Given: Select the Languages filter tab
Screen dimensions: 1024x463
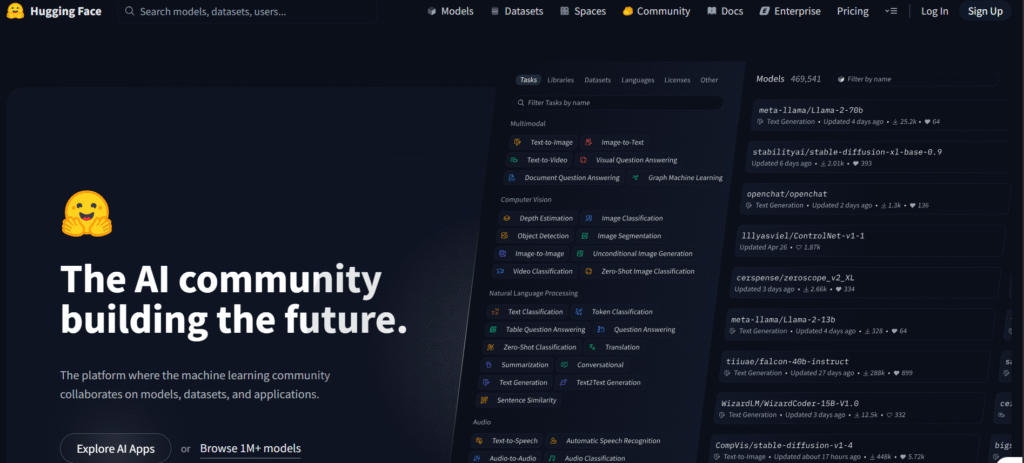Looking at the screenshot, I should pyautogui.click(x=637, y=80).
